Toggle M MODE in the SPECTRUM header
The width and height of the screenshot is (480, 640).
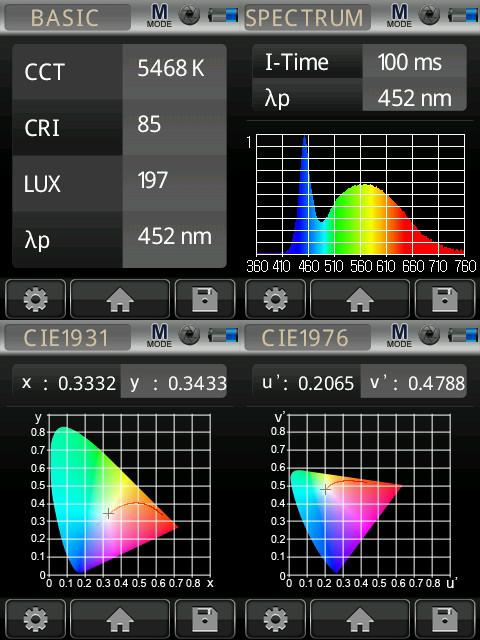coord(399,16)
